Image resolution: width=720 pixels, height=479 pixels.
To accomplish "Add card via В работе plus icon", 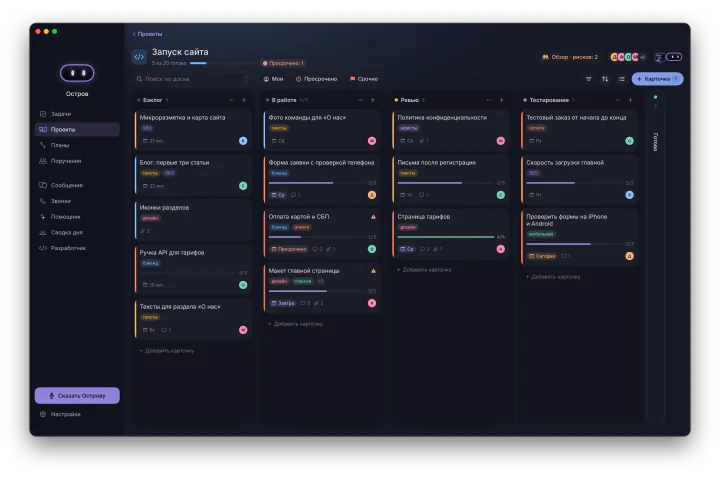I will coord(373,100).
